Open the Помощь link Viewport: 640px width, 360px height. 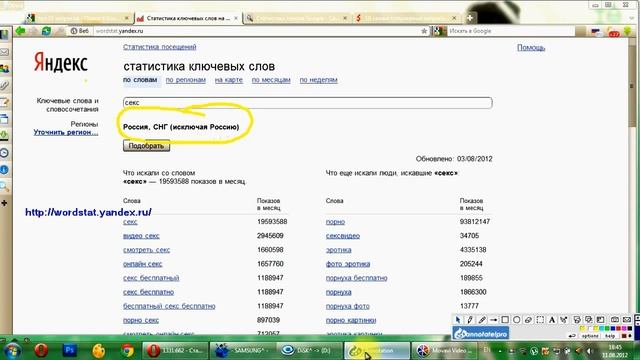531,48
